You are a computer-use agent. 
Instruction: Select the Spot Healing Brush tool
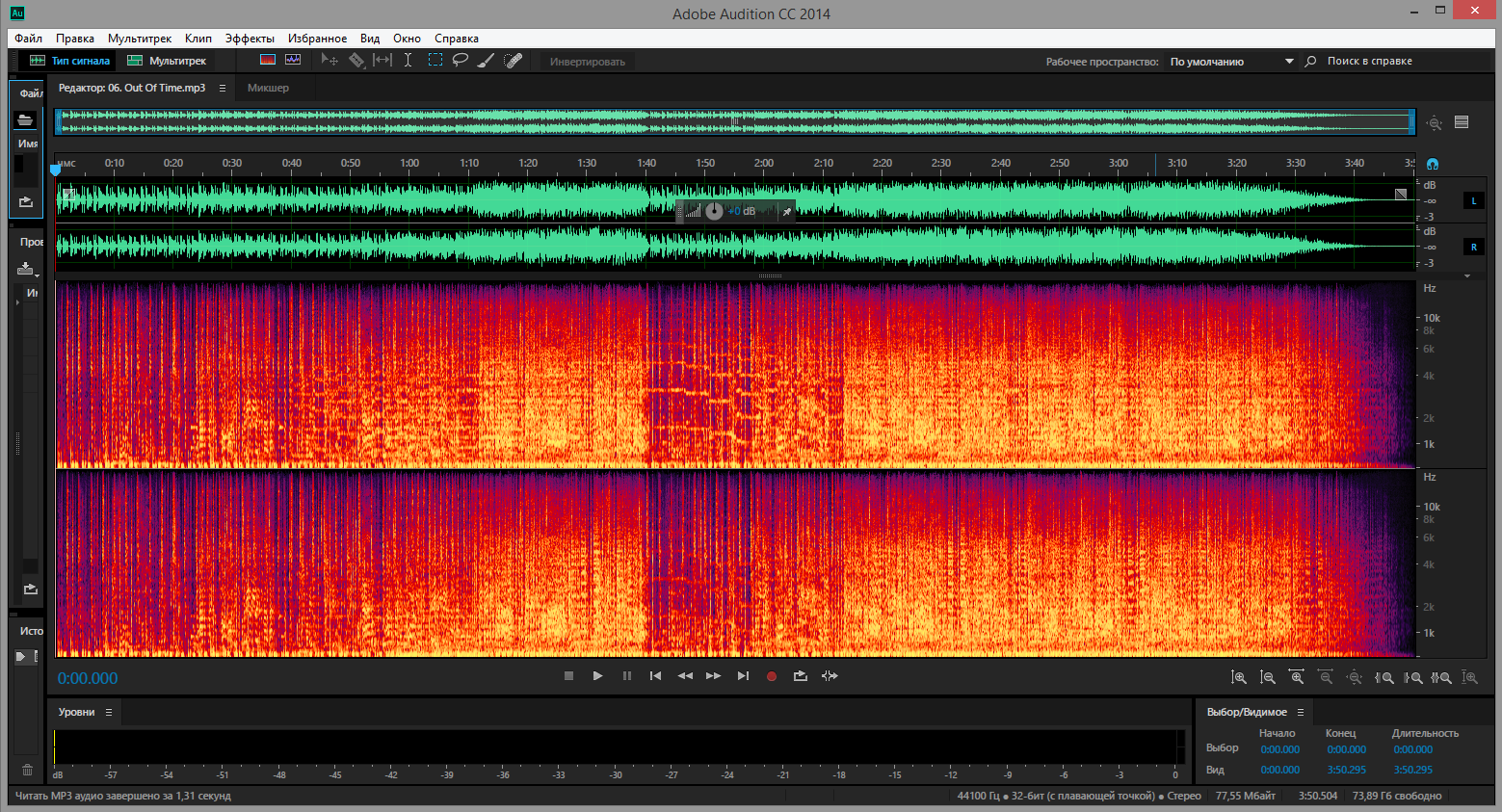[x=514, y=61]
